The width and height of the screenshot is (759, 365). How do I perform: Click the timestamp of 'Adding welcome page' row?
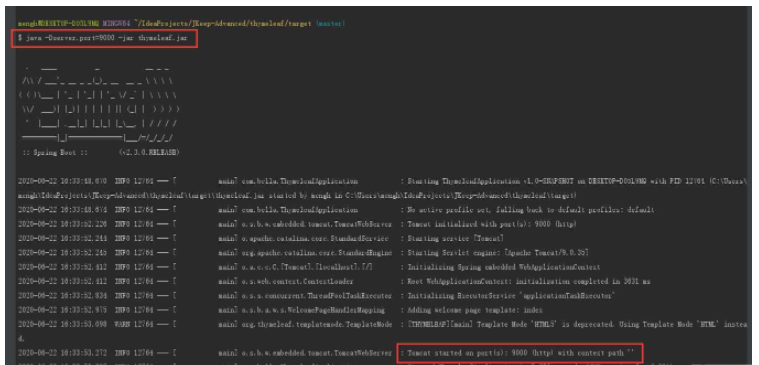[x=62, y=310]
